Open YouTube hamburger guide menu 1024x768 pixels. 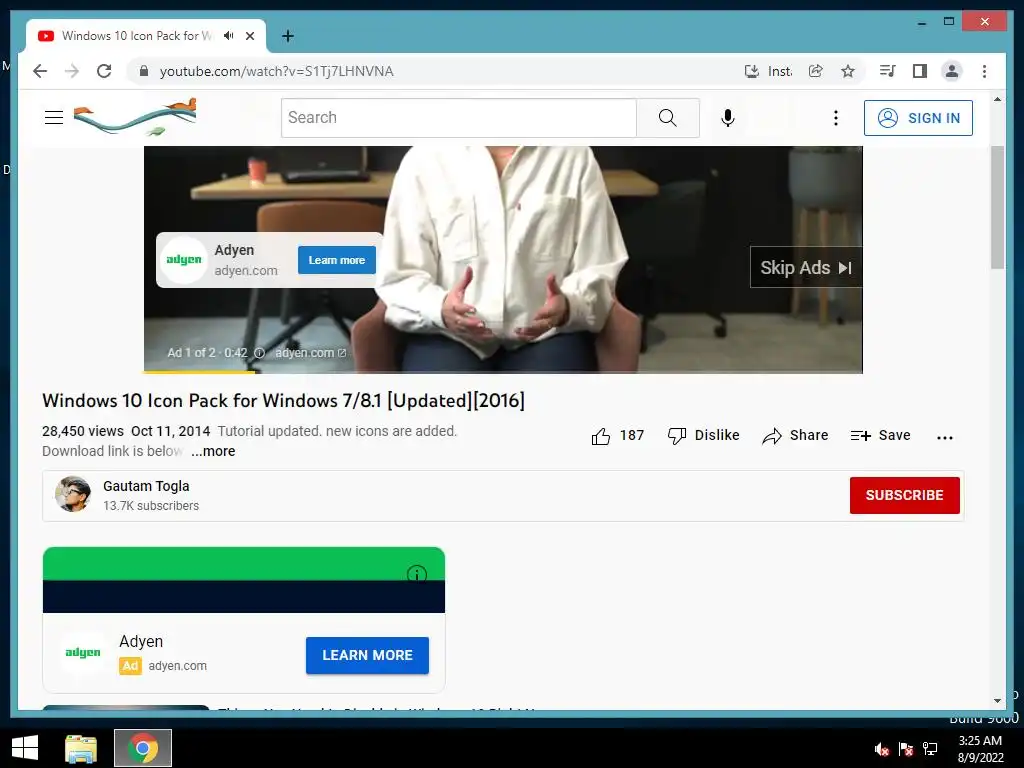pyautogui.click(x=54, y=118)
